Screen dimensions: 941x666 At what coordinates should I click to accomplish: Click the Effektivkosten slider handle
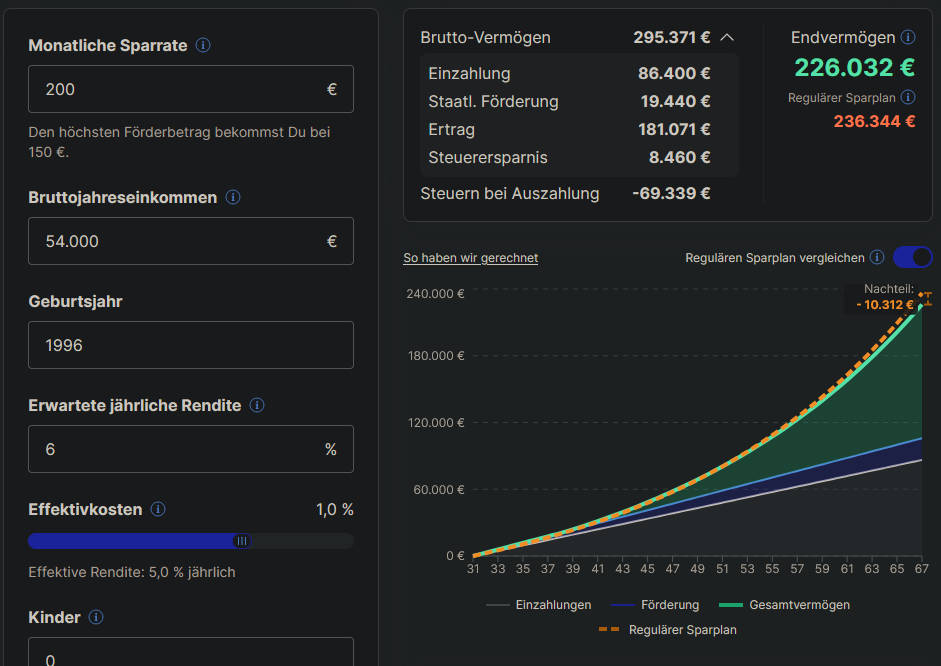pyautogui.click(x=241, y=541)
